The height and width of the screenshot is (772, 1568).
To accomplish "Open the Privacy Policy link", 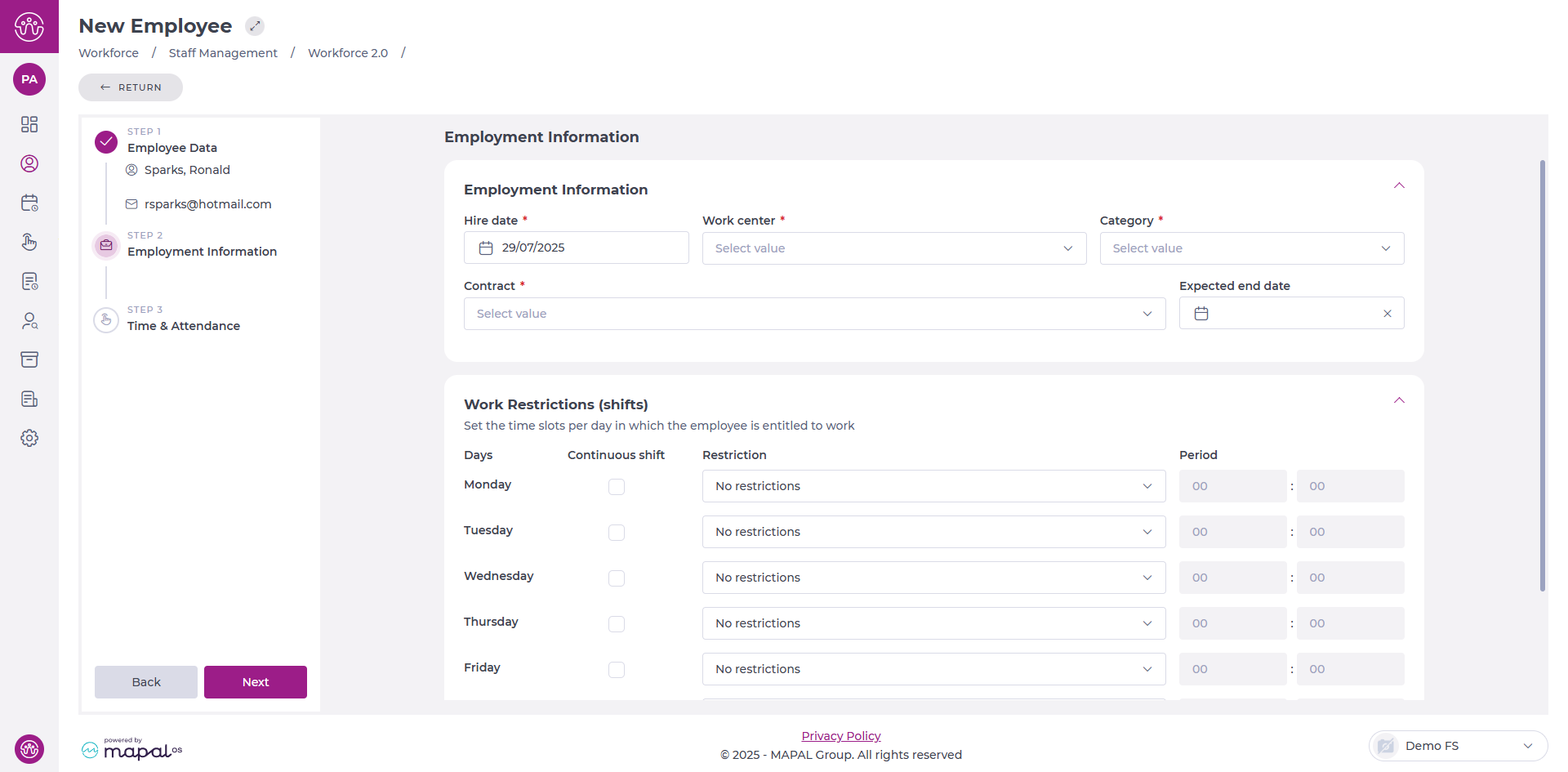I will tap(840, 736).
